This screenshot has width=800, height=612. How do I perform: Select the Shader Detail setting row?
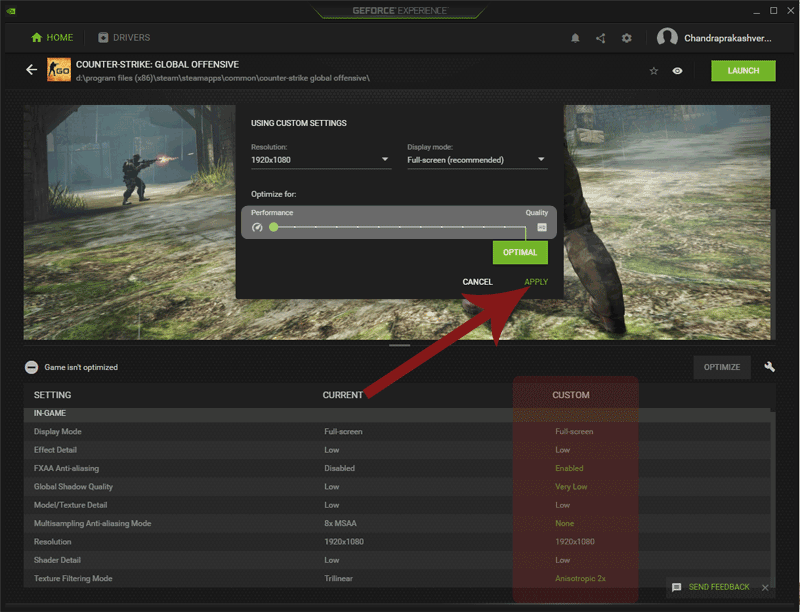[397, 560]
